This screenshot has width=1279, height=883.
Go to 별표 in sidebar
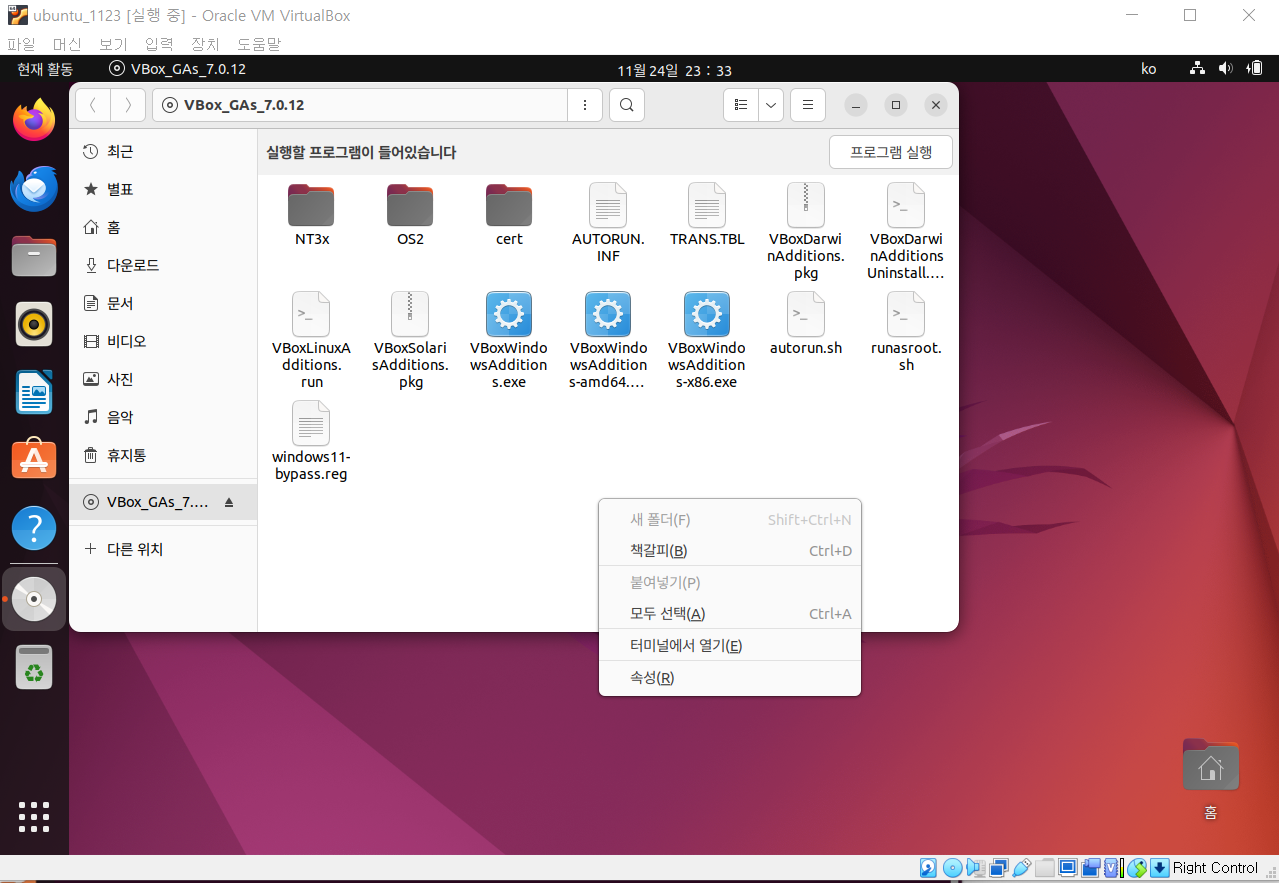pos(163,189)
